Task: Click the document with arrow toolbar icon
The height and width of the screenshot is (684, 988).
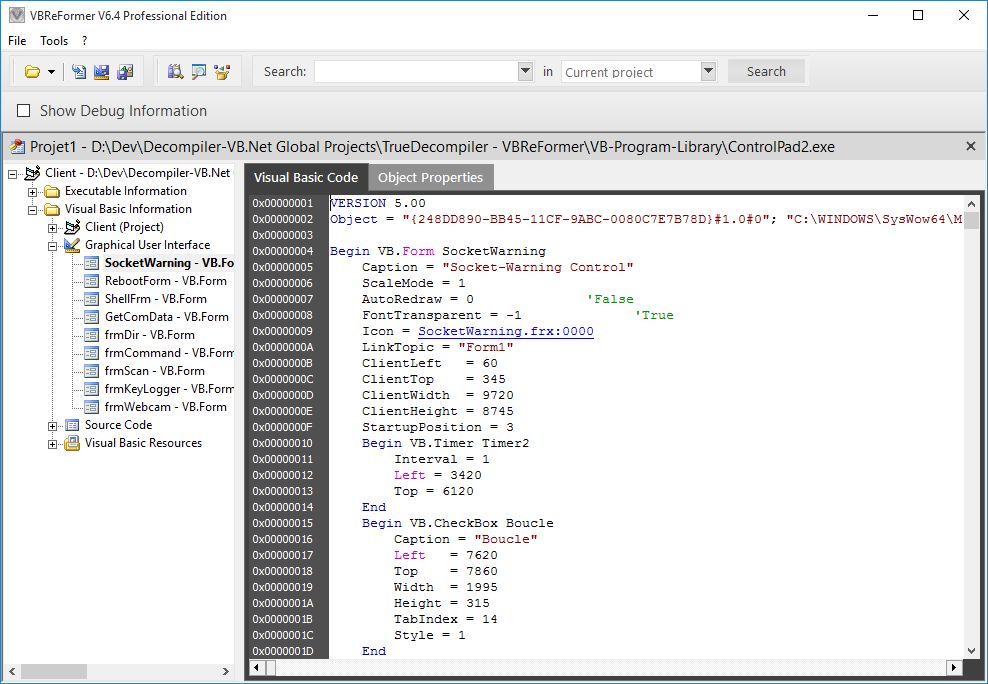Action: click(x=79, y=71)
